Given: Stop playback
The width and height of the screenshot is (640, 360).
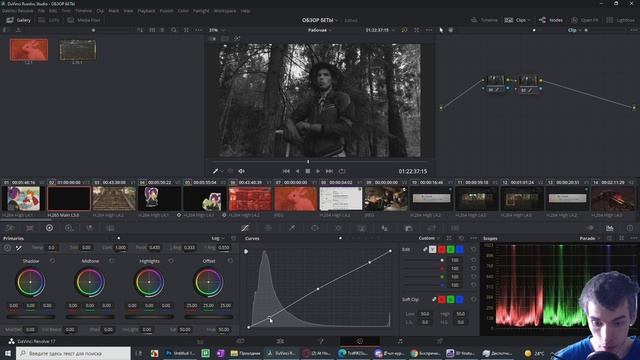Looking at the screenshot, I should tap(308, 171).
